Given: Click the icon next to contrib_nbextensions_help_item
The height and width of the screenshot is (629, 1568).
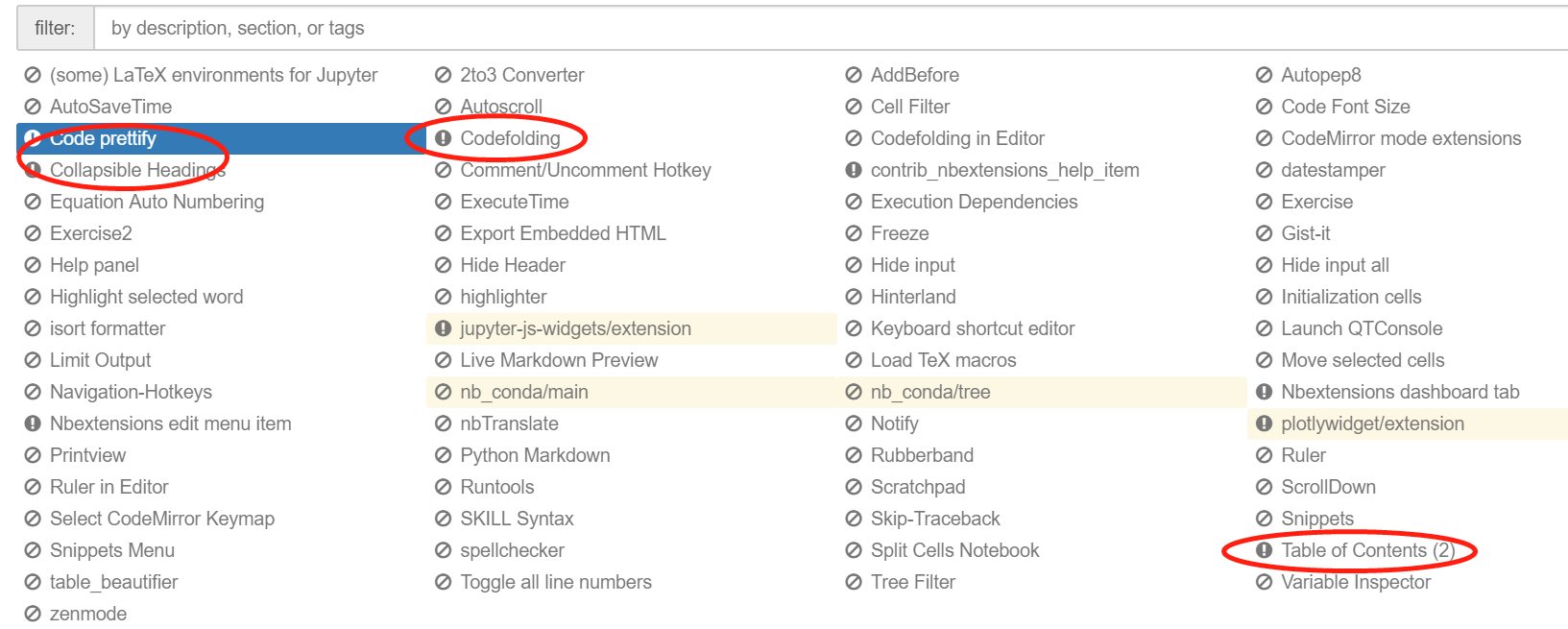Looking at the screenshot, I should click(x=854, y=170).
